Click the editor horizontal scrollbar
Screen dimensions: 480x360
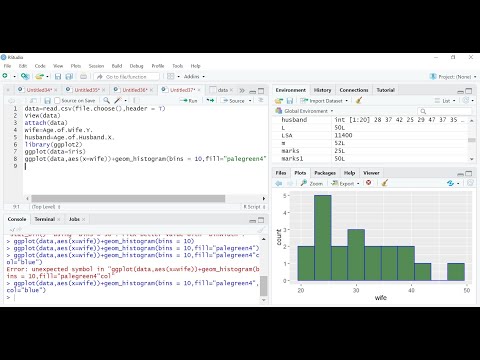(x=128, y=198)
